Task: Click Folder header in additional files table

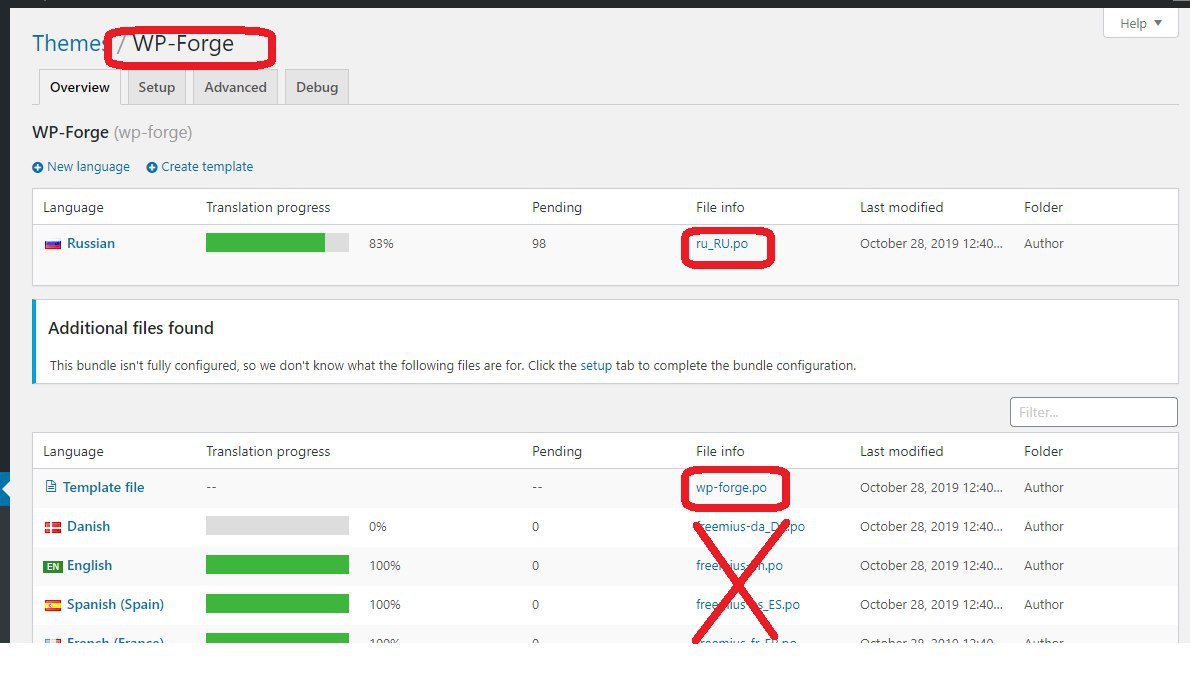Action: [x=1044, y=451]
